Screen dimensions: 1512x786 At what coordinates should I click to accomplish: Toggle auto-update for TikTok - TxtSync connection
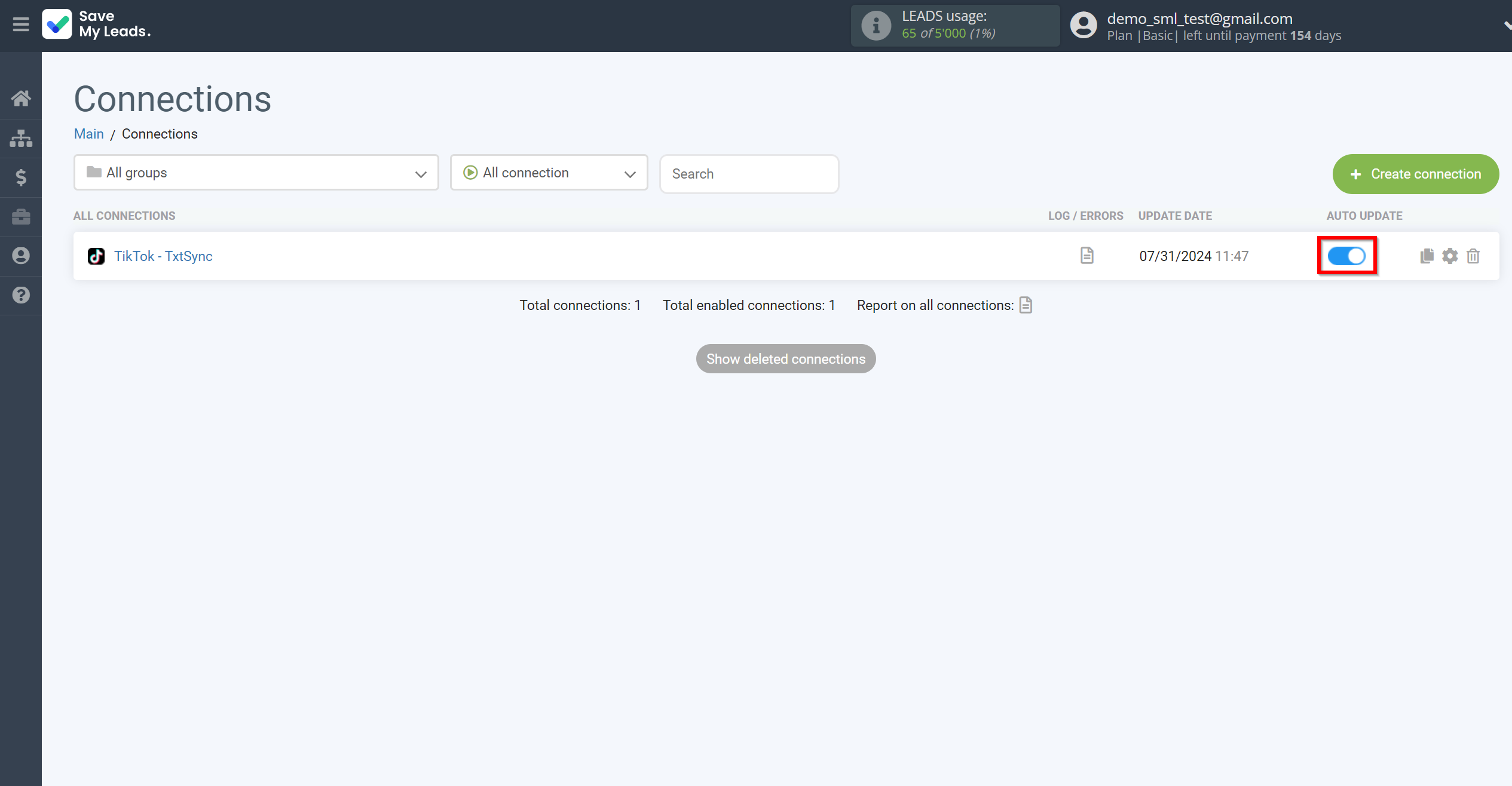(x=1347, y=256)
